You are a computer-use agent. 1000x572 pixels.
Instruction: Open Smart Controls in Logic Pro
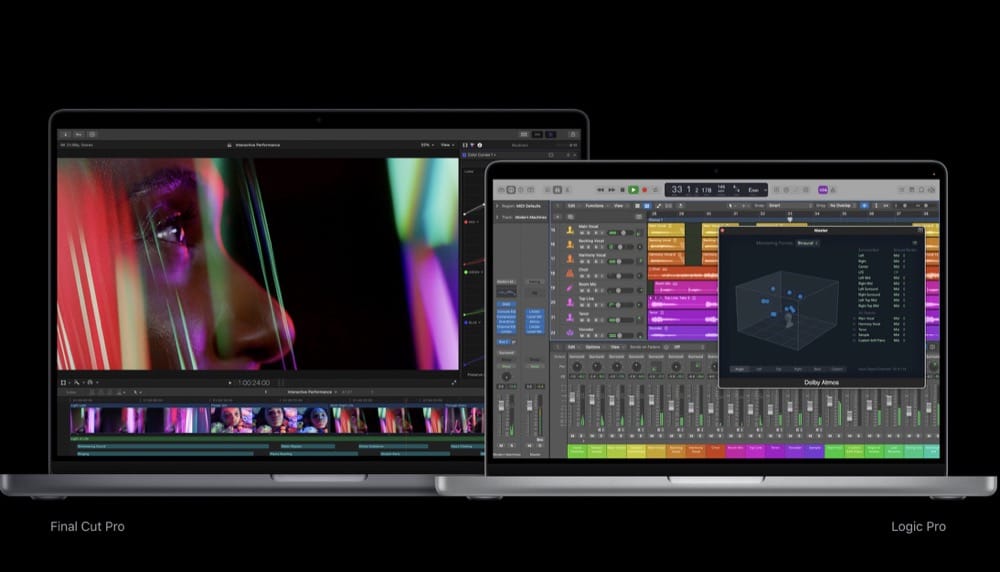pos(548,190)
